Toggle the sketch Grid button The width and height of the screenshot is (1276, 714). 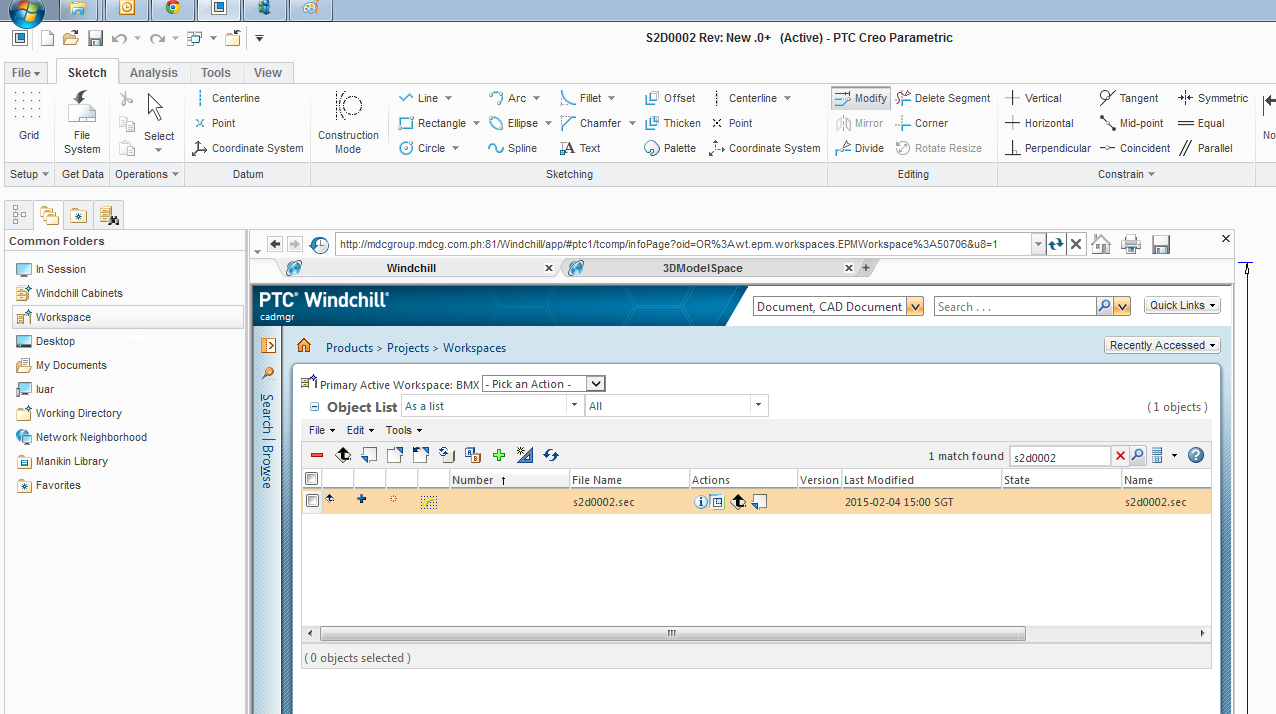[x=28, y=118]
